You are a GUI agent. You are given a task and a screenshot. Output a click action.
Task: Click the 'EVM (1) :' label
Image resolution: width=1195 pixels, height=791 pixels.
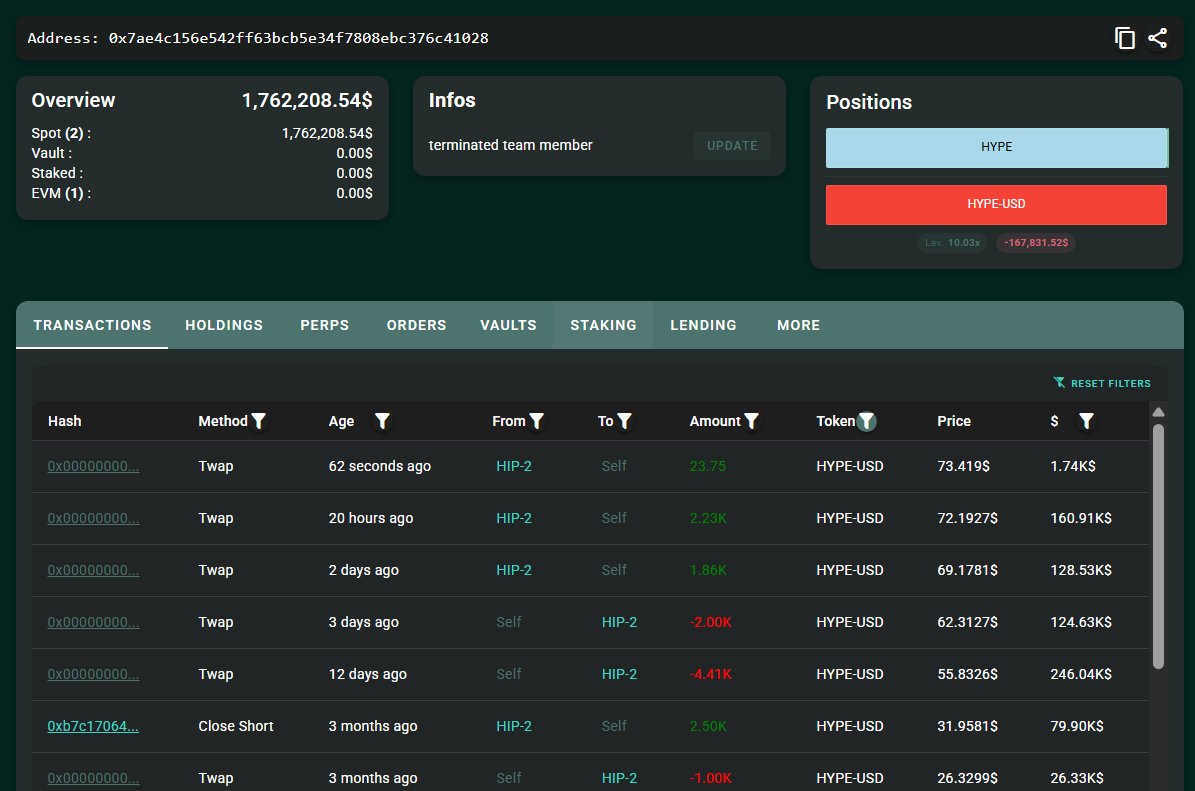(61, 194)
